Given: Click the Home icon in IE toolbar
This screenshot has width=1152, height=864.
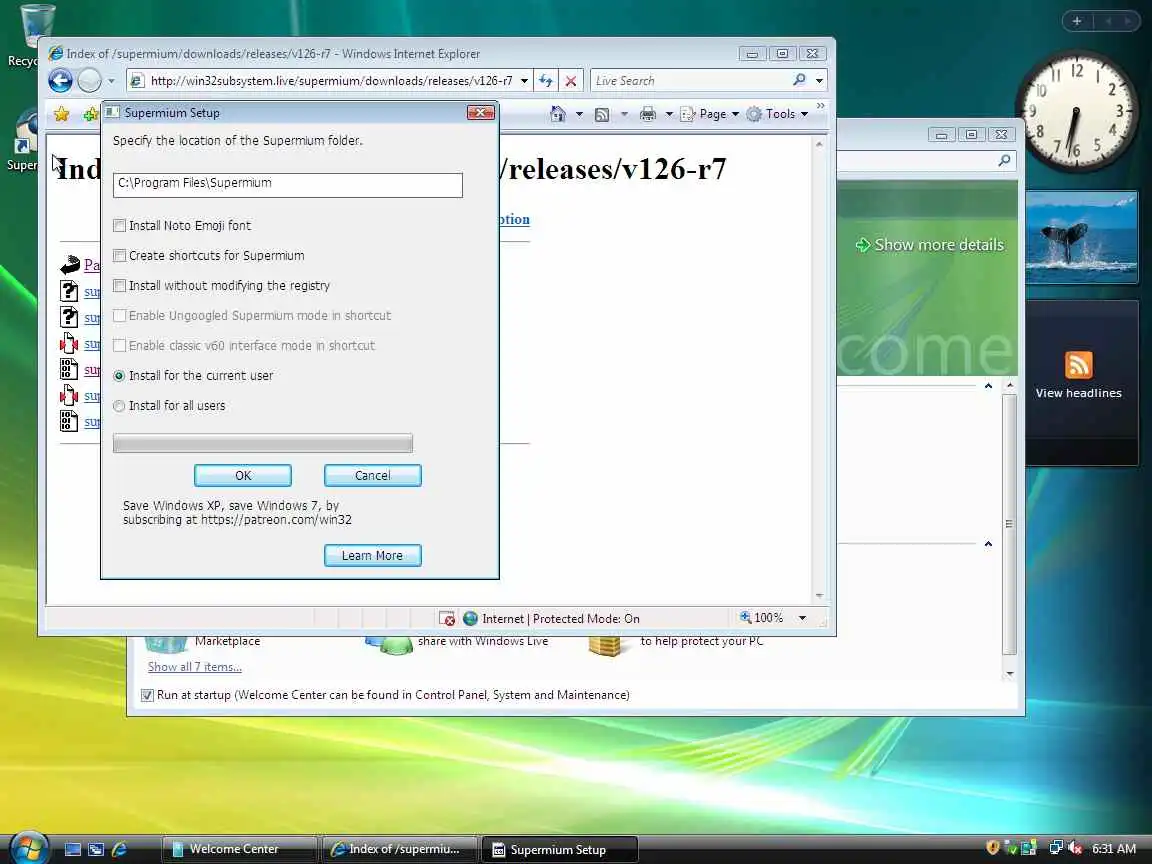Looking at the screenshot, I should point(558,114).
